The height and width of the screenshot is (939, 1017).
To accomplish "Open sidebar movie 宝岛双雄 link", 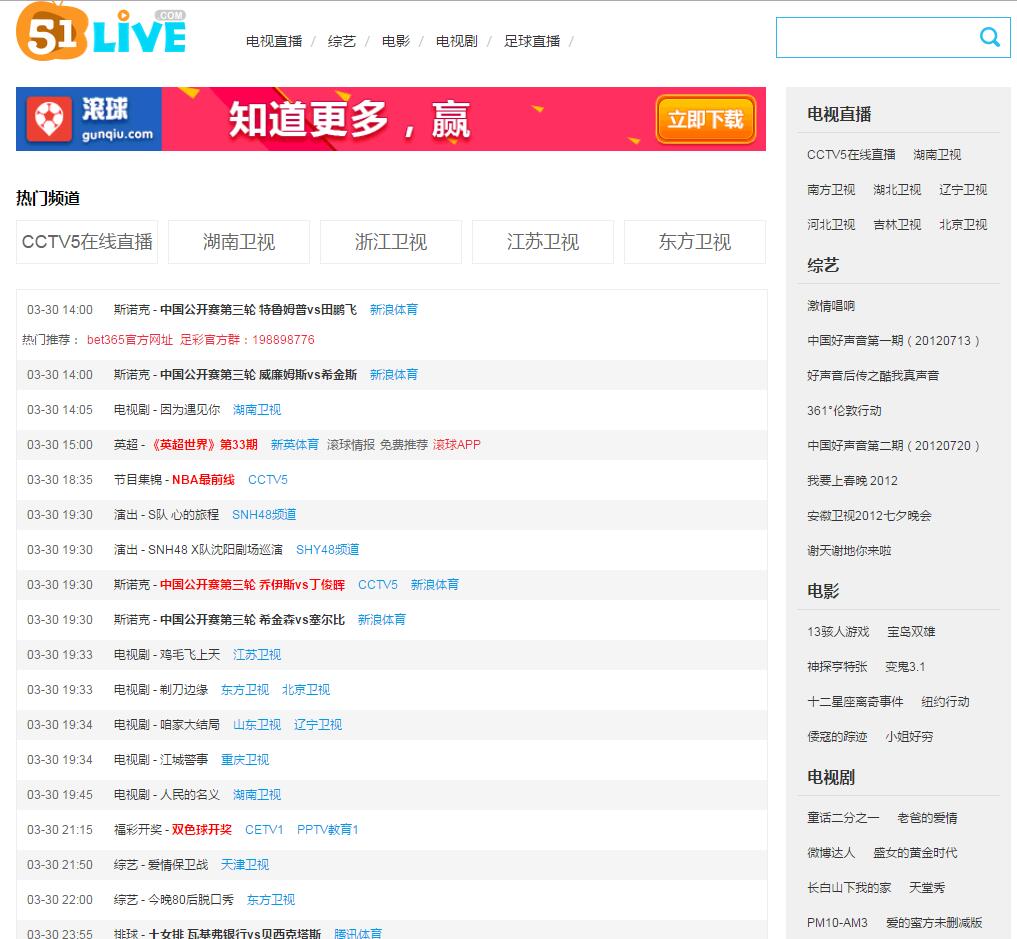I will [x=911, y=632].
